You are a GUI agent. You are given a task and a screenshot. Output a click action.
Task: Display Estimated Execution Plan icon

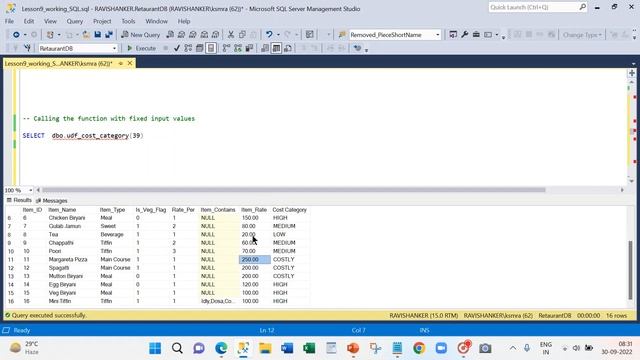point(188,48)
